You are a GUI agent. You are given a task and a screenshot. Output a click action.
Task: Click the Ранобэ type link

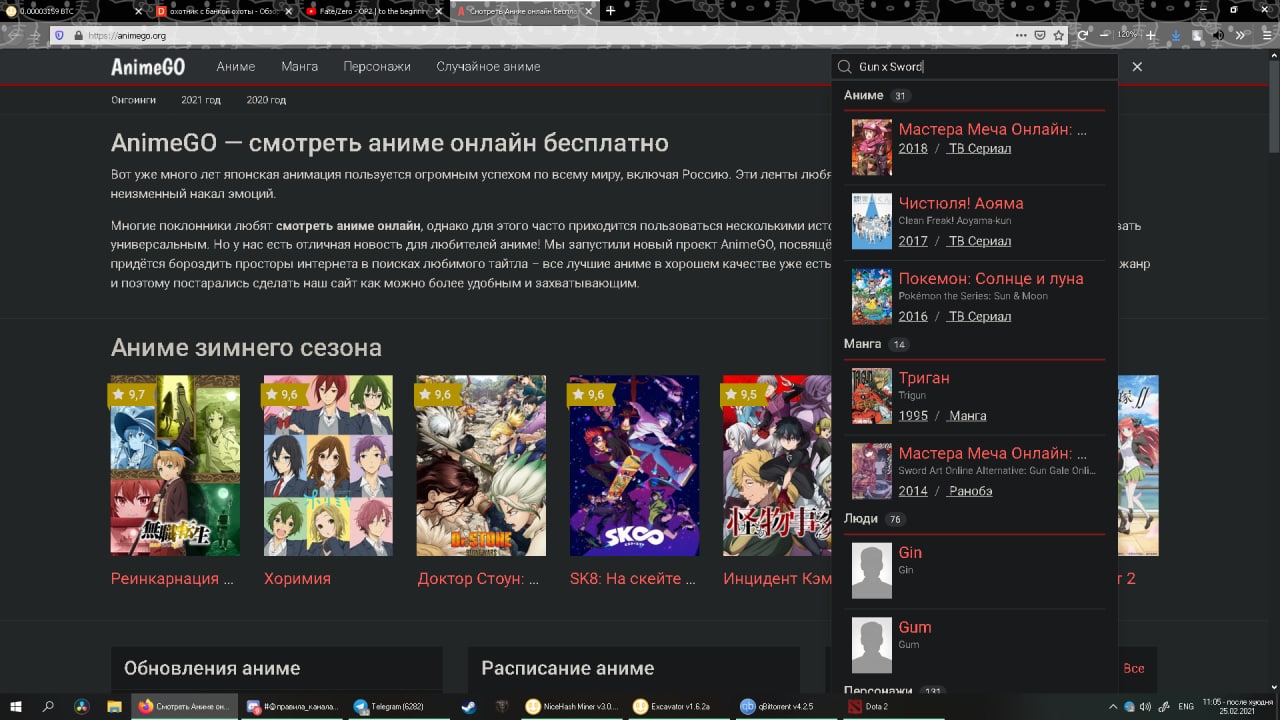click(970, 491)
